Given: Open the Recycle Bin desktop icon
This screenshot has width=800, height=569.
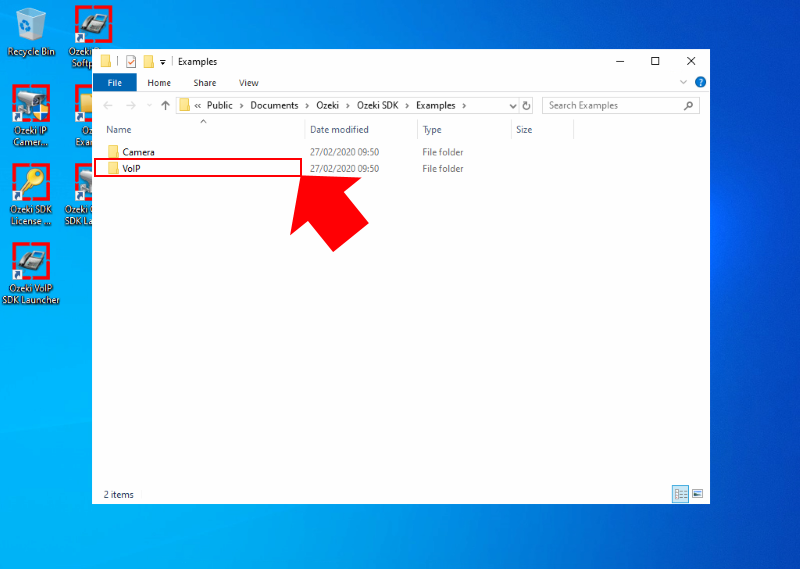Looking at the screenshot, I should click(x=31, y=32).
